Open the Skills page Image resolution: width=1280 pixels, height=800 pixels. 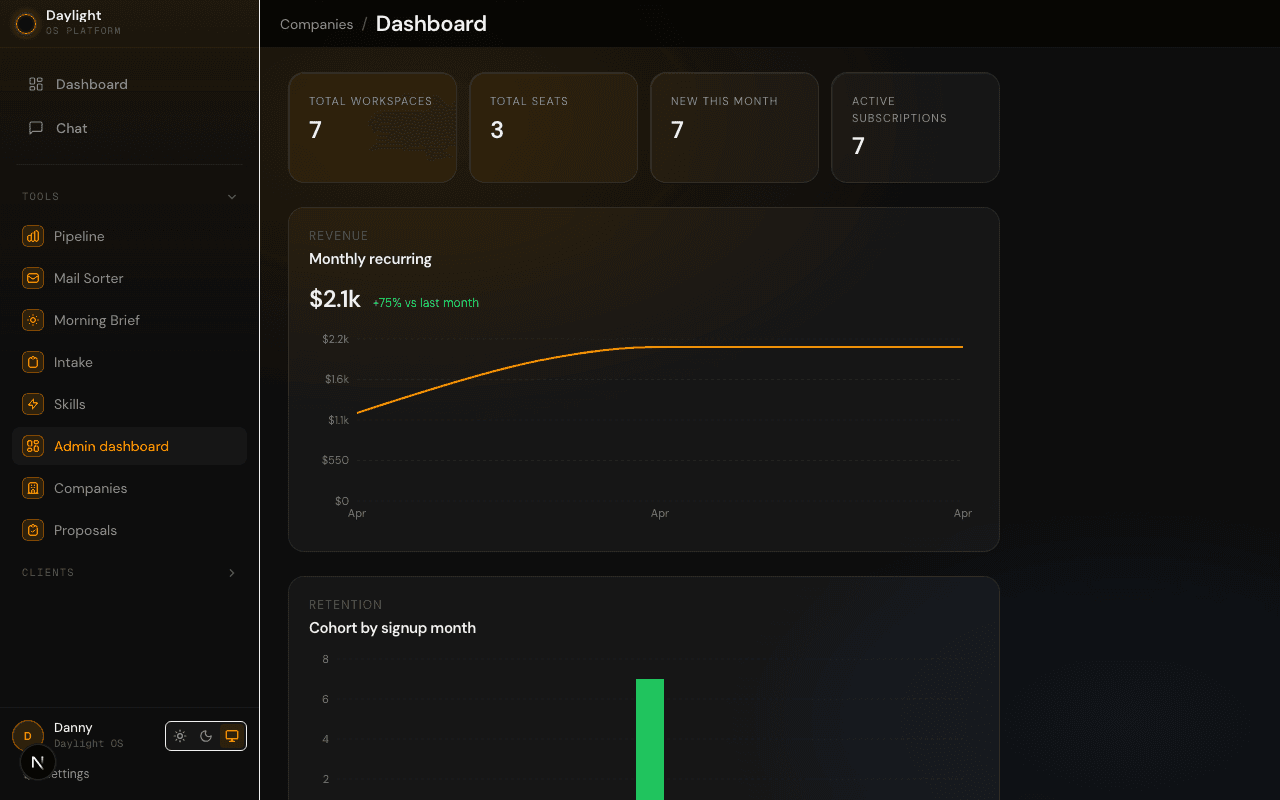tap(130, 404)
